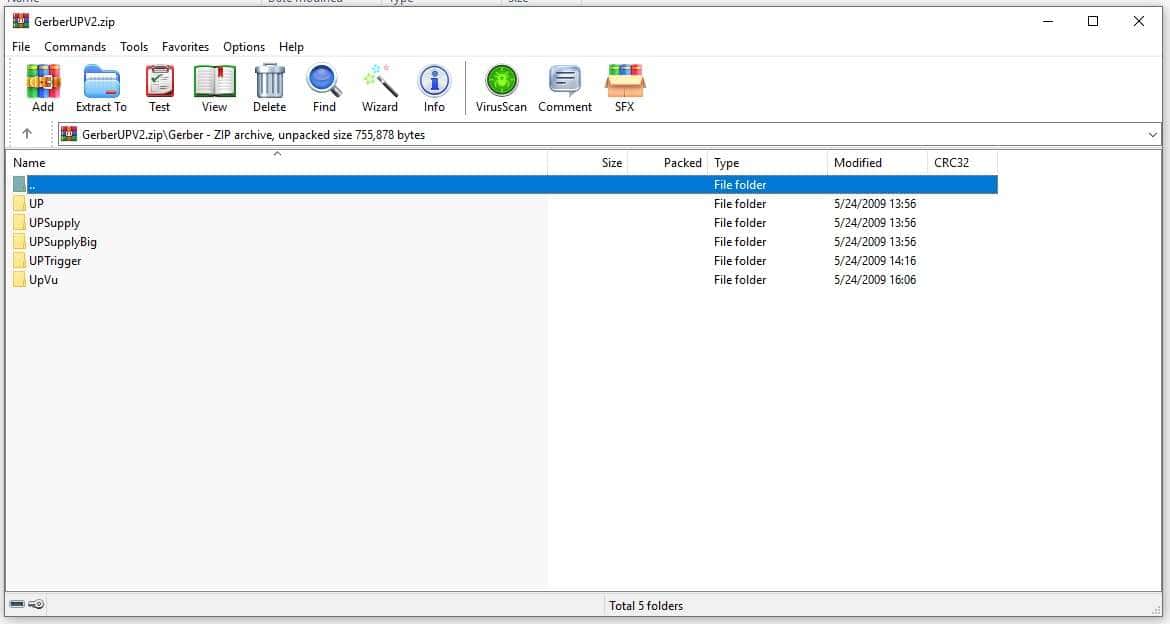Select the UpVu folder name

[x=43, y=280]
